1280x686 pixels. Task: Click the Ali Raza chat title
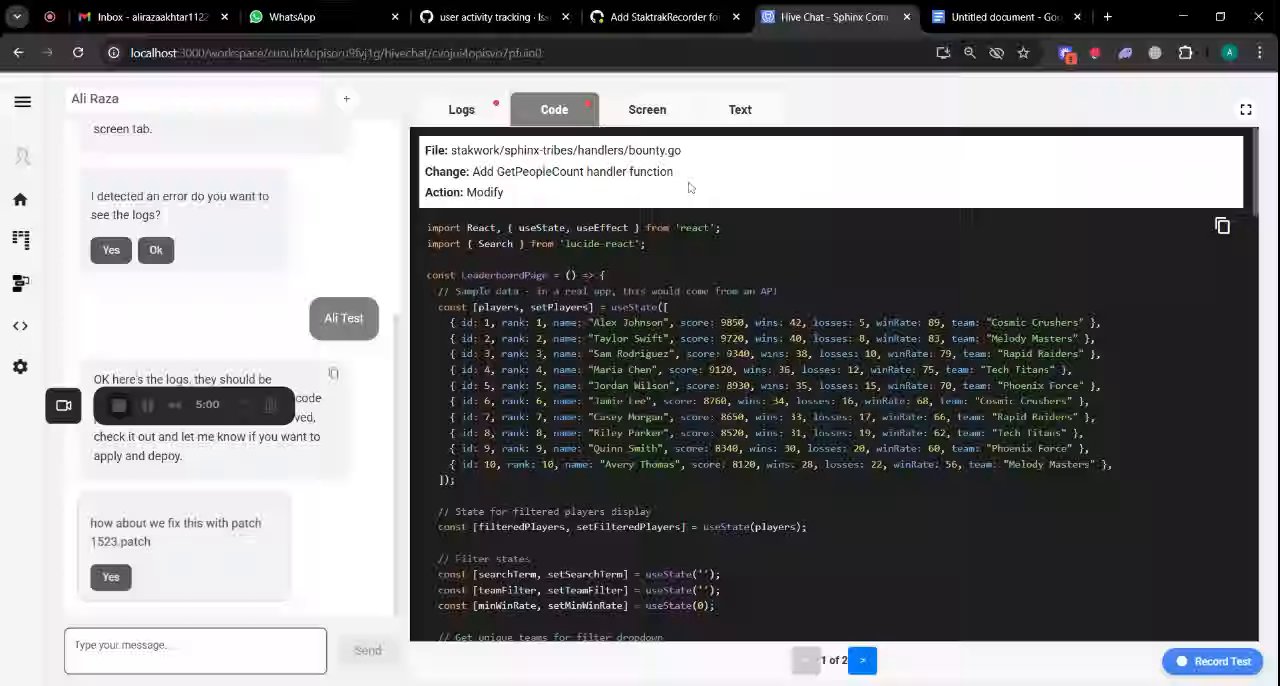95,99
